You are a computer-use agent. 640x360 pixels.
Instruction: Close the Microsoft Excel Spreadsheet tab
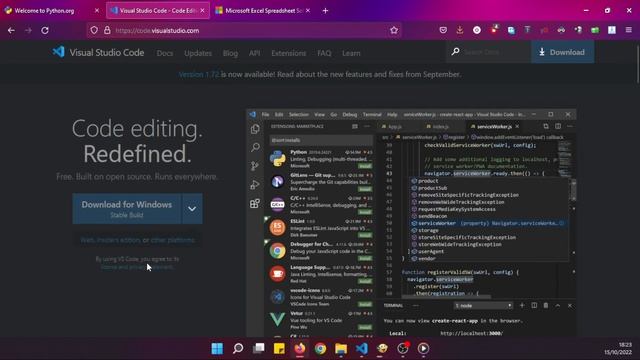tap(308, 11)
